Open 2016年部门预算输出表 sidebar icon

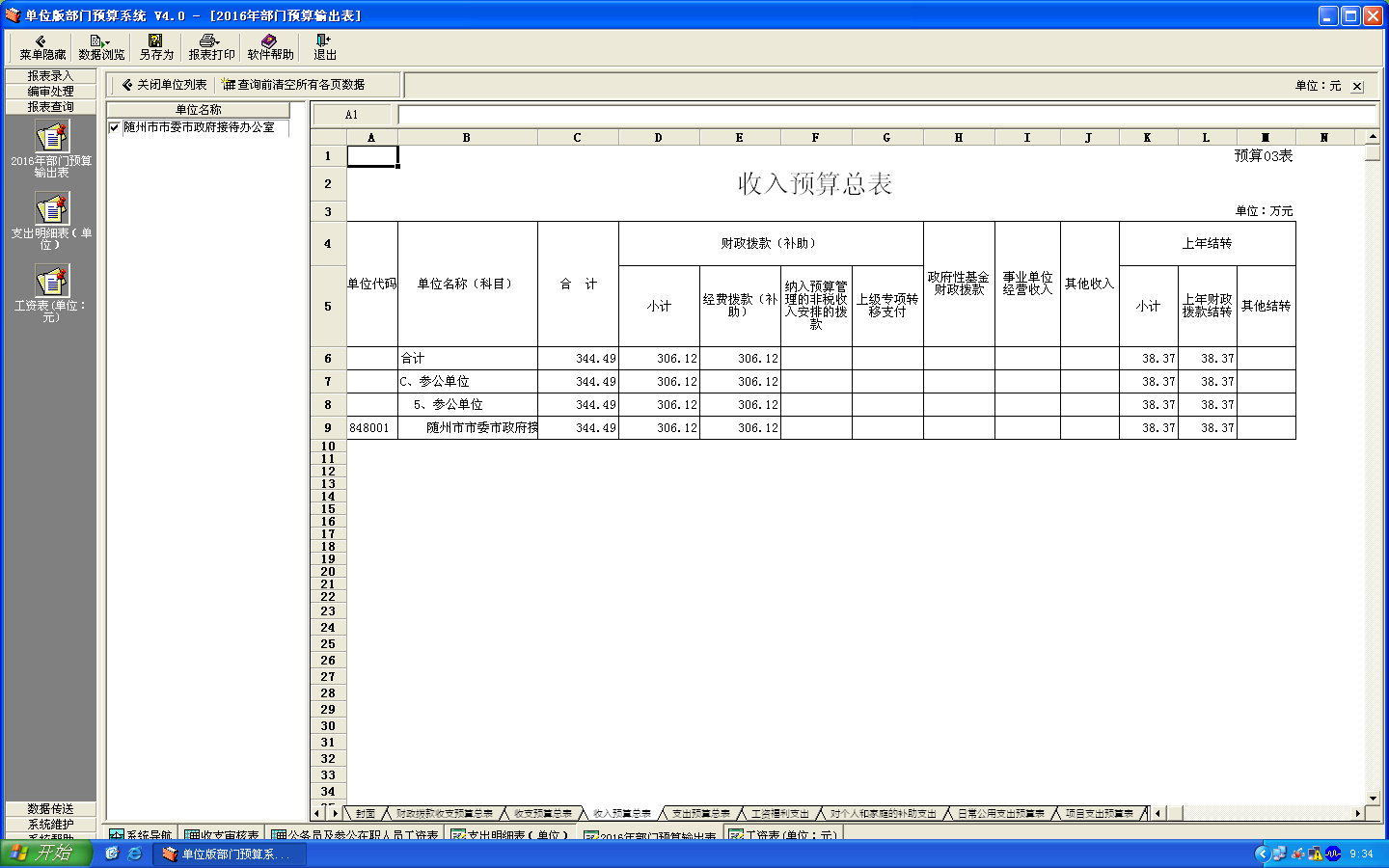(52, 138)
